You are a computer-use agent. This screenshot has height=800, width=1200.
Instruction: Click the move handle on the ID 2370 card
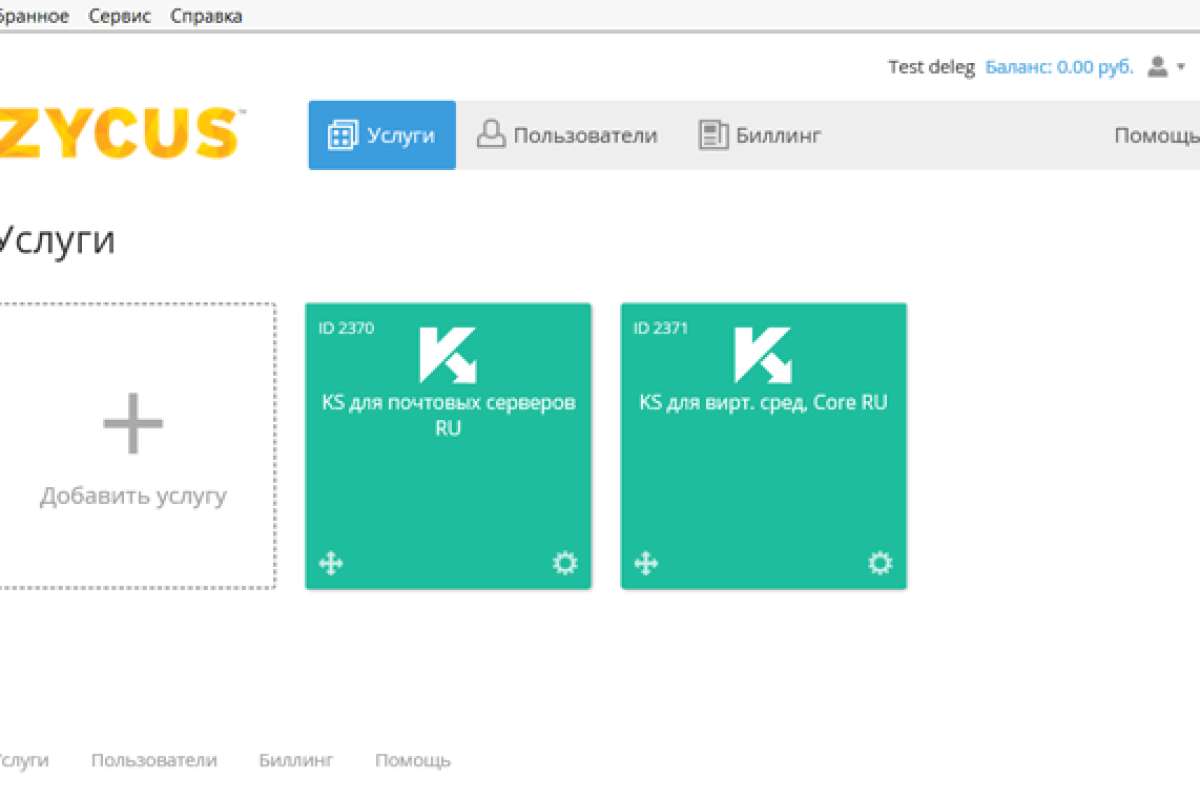[x=331, y=564]
